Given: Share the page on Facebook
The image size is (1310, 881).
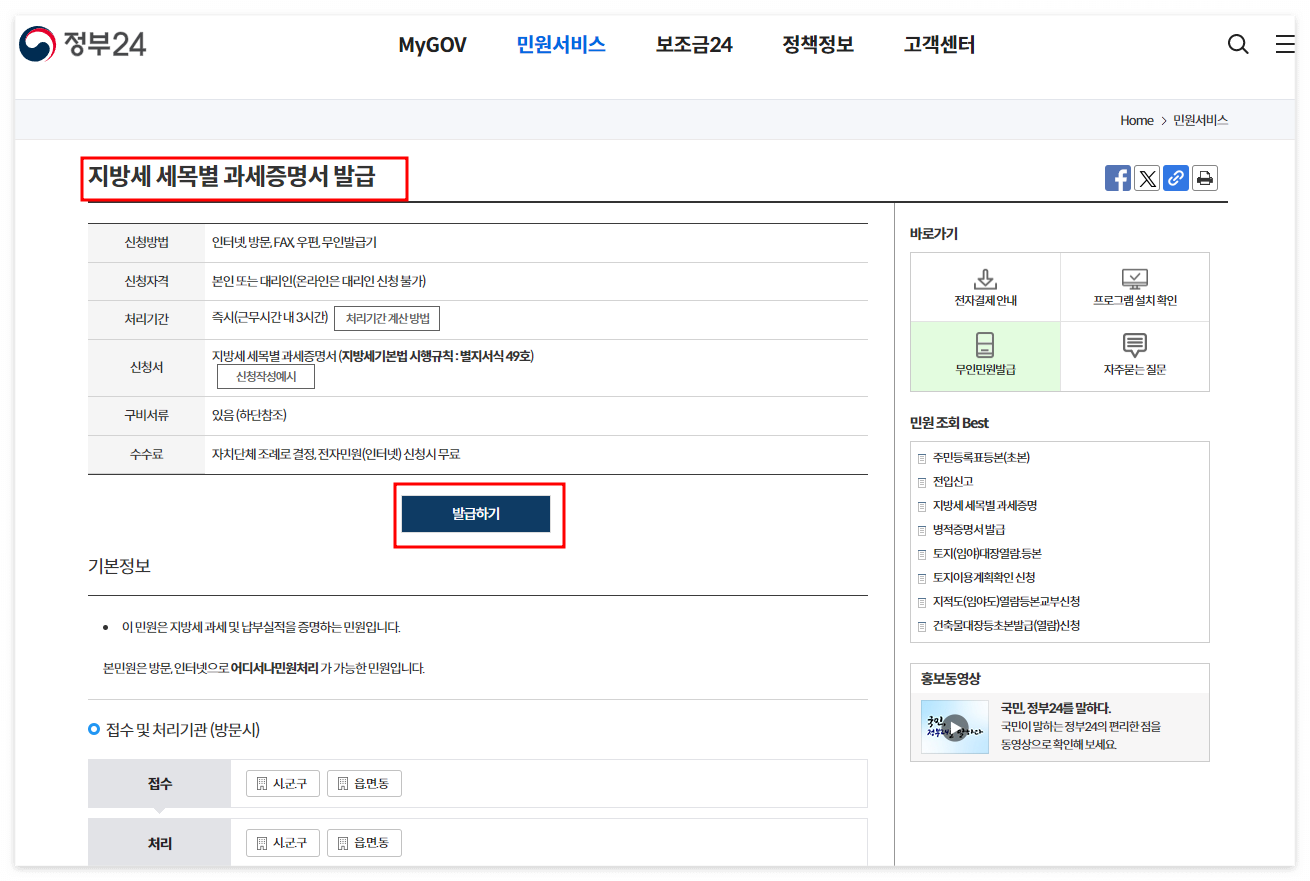Looking at the screenshot, I should (1117, 177).
